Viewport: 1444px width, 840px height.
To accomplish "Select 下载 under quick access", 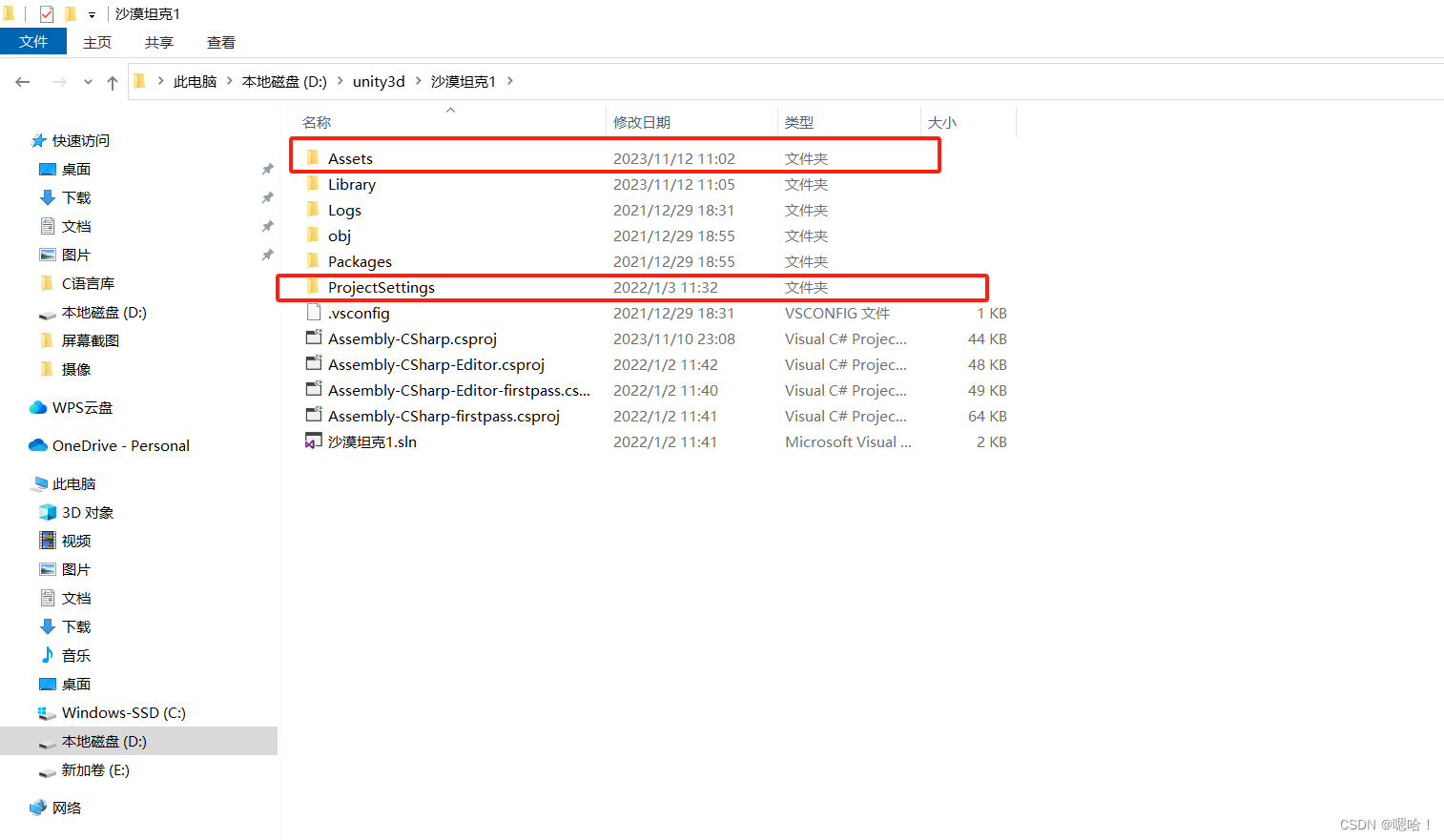I will pyautogui.click(x=76, y=197).
